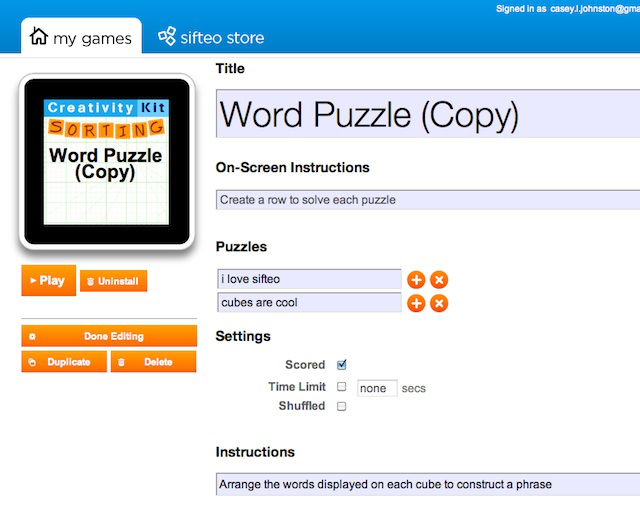The height and width of the screenshot is (506, 640).
Task: Enable the Time Limit checkbox
Action: tap(342, 386)
